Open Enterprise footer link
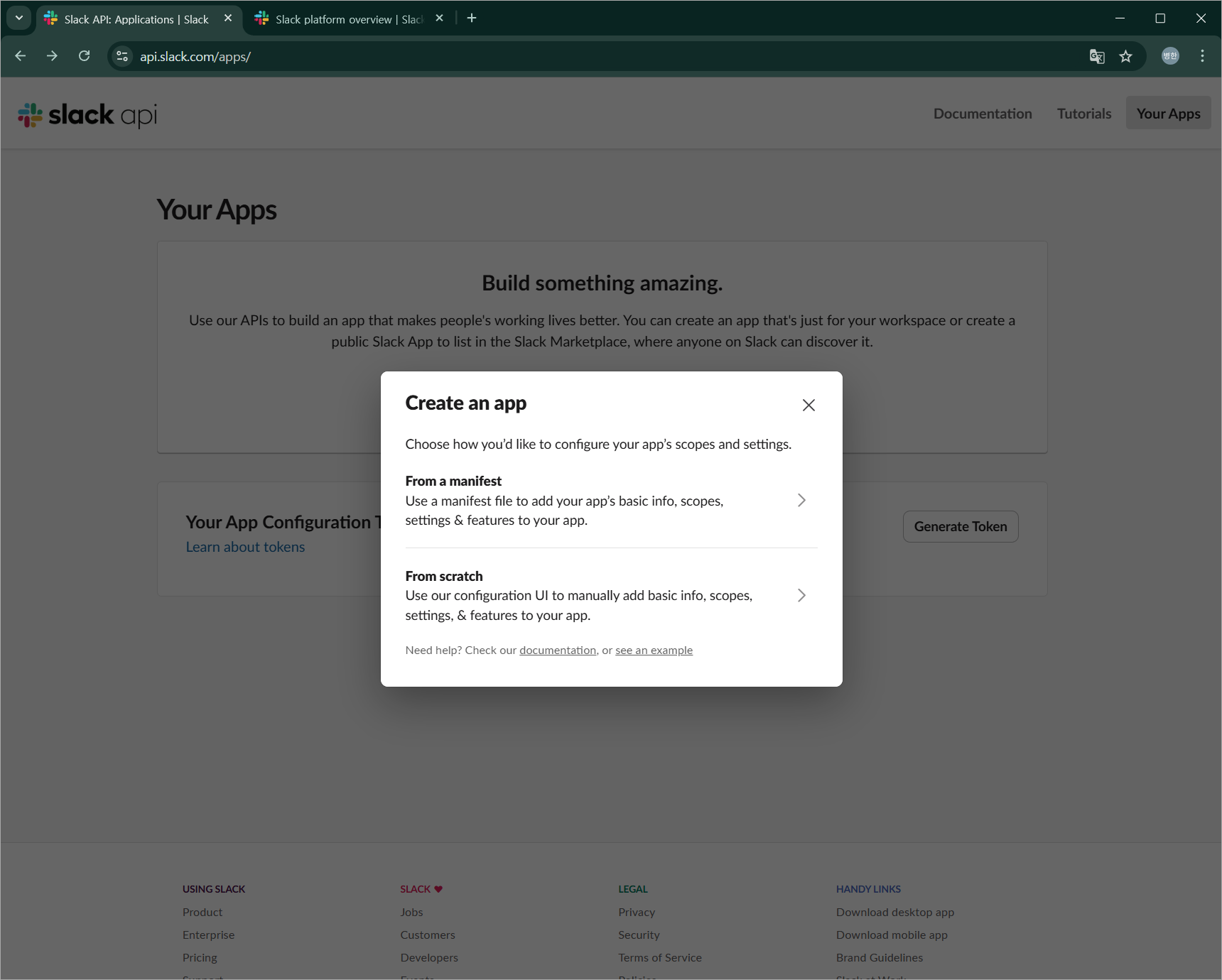Viewport: 1222px width, 980px height. (208, 935)
